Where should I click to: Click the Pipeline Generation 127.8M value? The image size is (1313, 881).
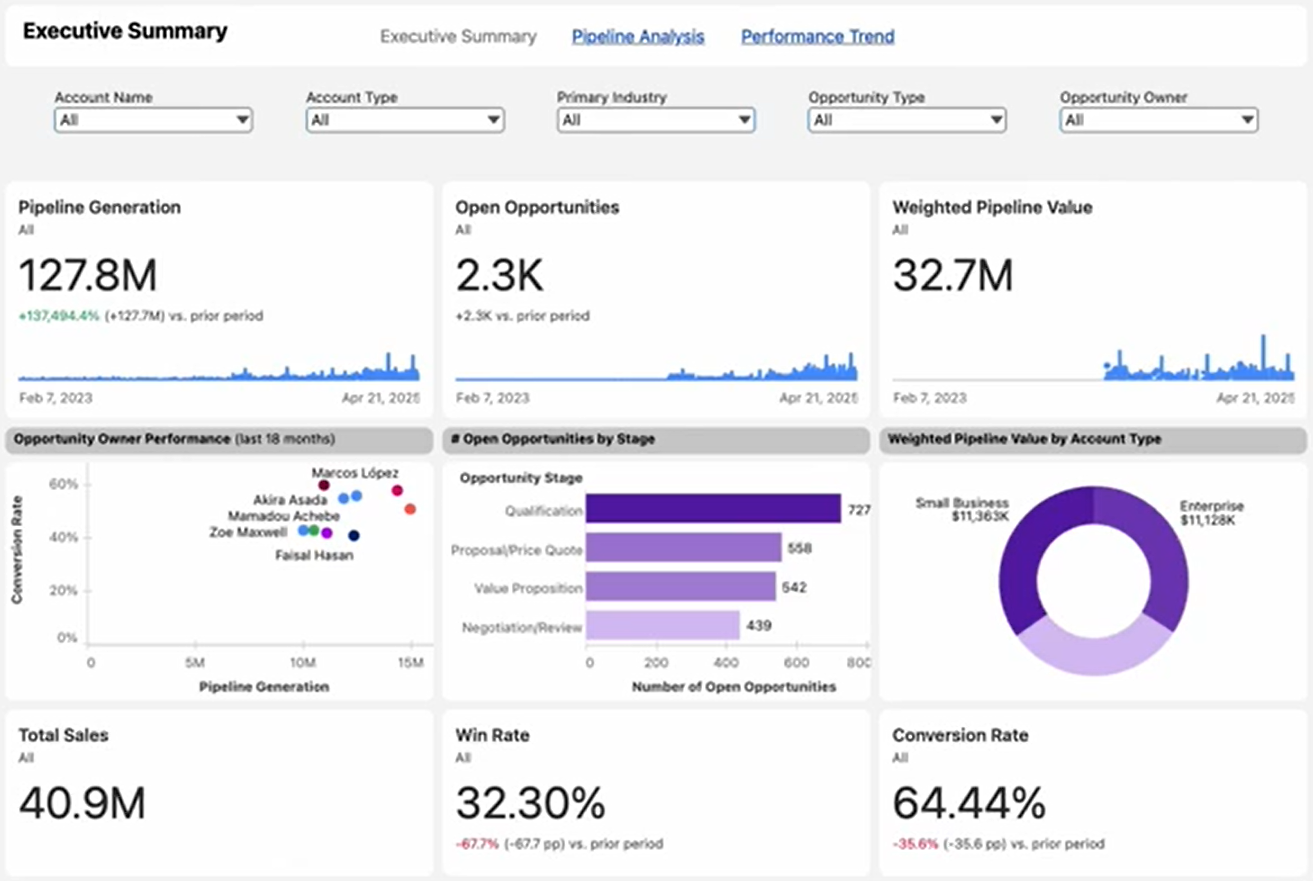click(x=88, y=275)
